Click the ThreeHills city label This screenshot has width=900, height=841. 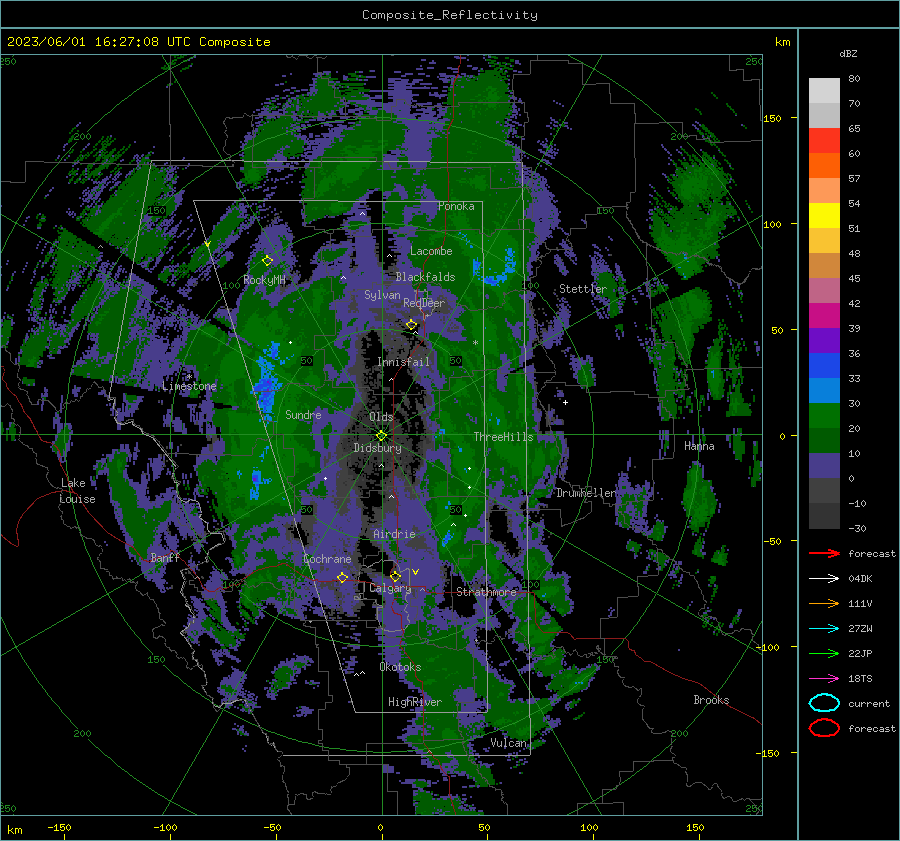click(x=503, y=437)
